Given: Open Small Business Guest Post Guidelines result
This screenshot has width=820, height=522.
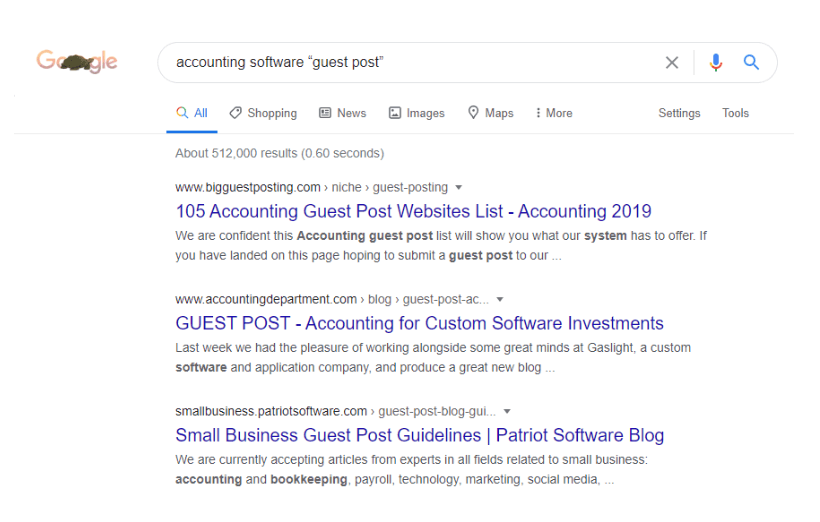Looking at the screenshot, I should pos(419,435).
